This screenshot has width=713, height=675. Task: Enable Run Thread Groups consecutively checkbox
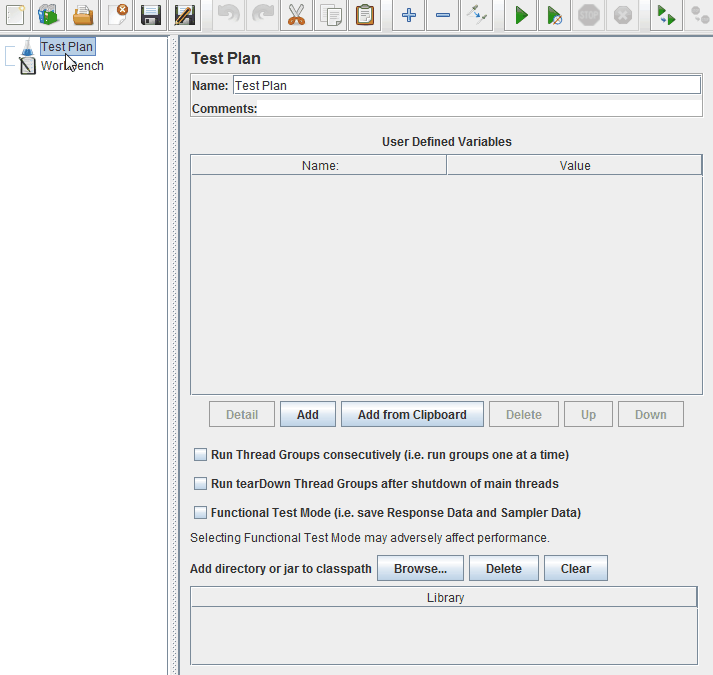200,454
